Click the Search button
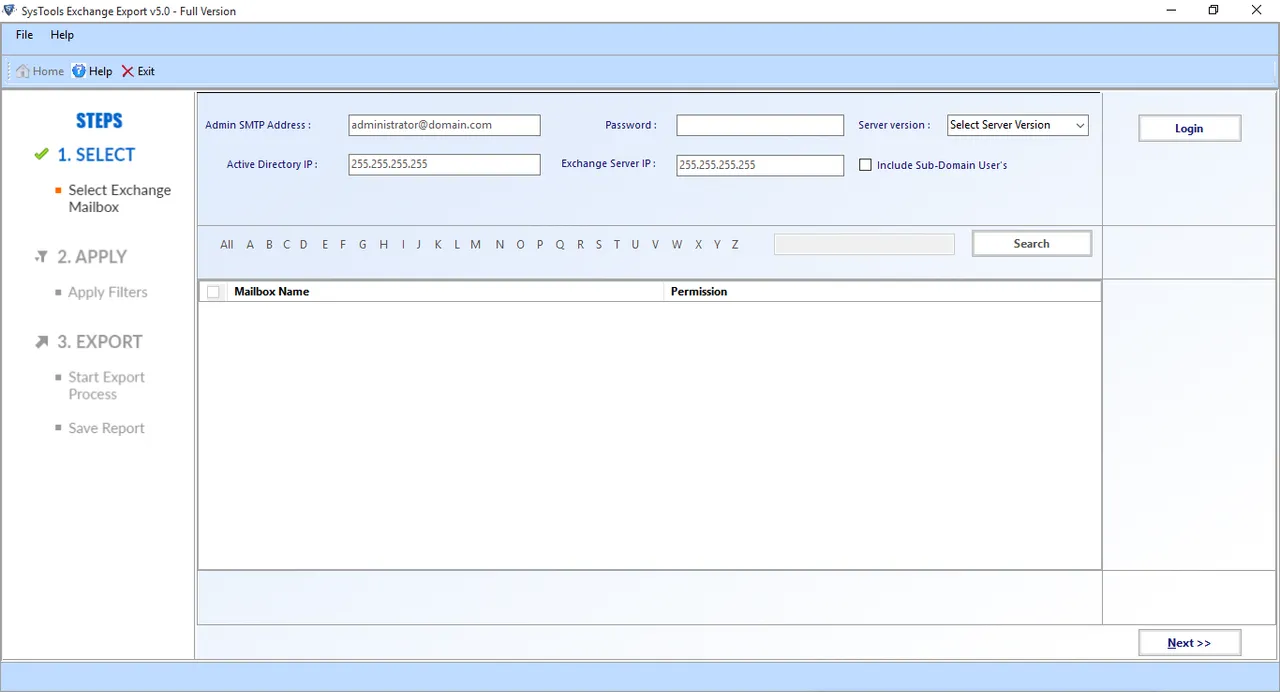This screenshot has width=1280, height=692. tap(1031, 244)
